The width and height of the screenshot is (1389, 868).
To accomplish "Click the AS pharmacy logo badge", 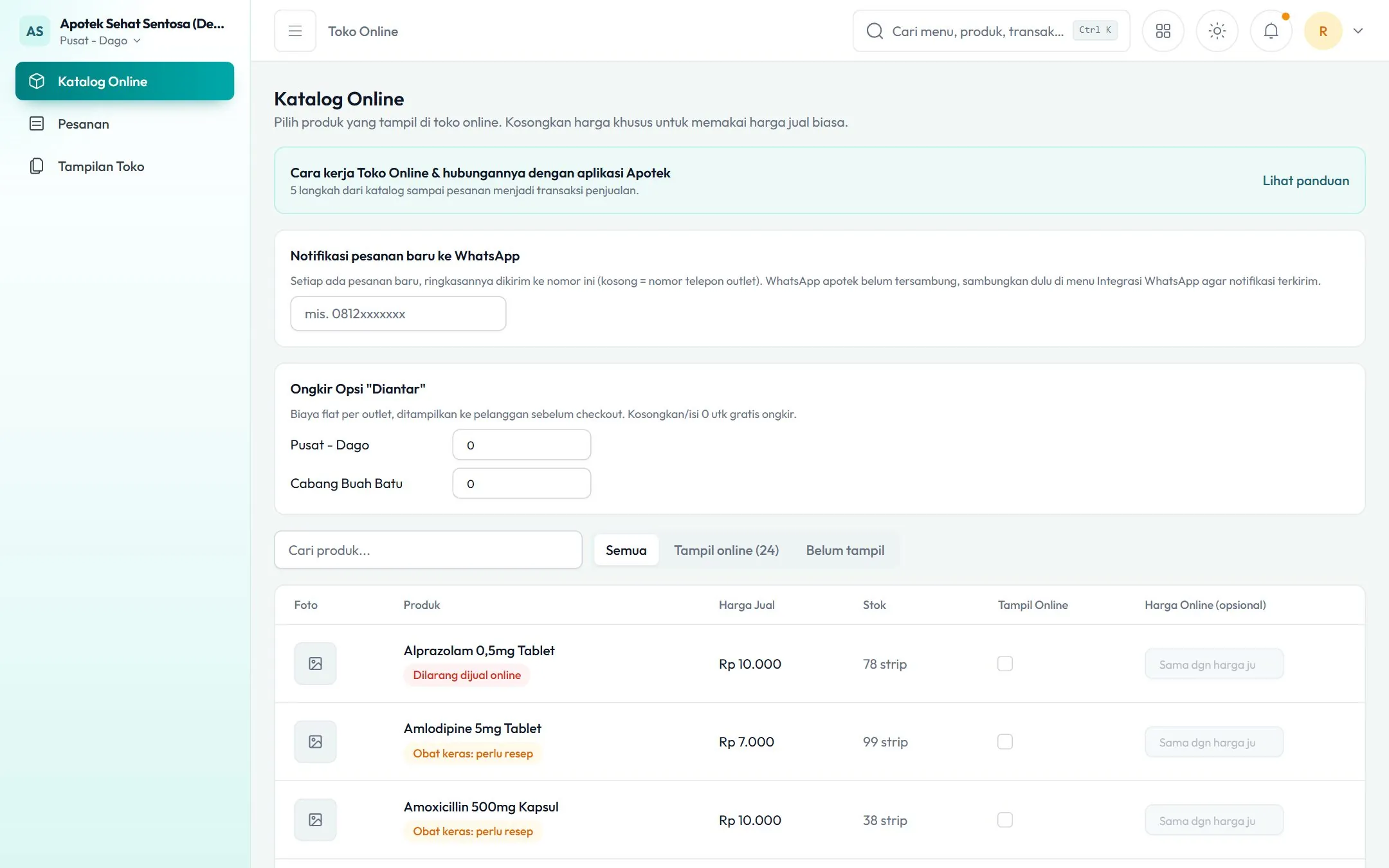I will point(35,31).
